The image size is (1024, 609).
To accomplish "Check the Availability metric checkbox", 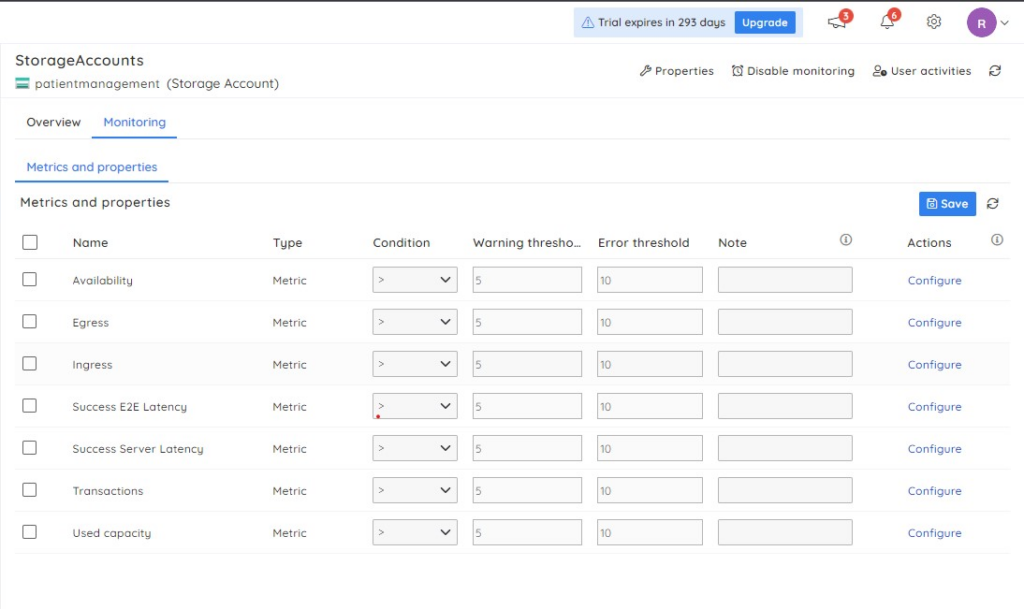I will pyautogui.click(x=30, y=280).
